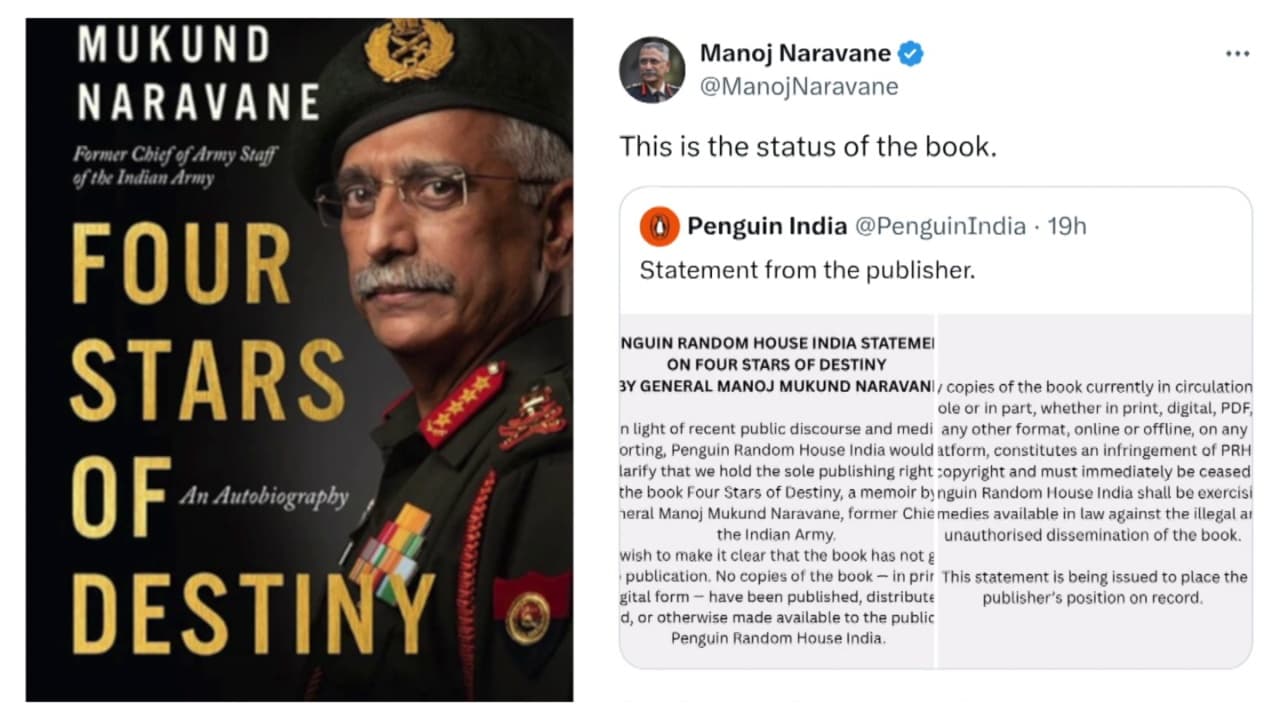Open the @ManojNaravane handle
This screenshot has width=1280, height=720.
pyautogui.click(x=798, y=87)
